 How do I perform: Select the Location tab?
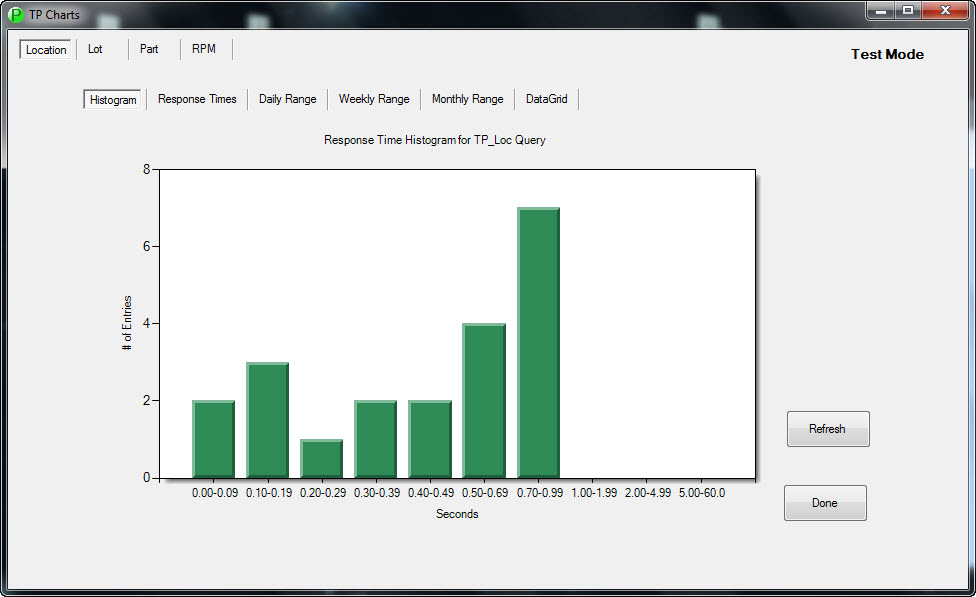(x=46, y=50)
